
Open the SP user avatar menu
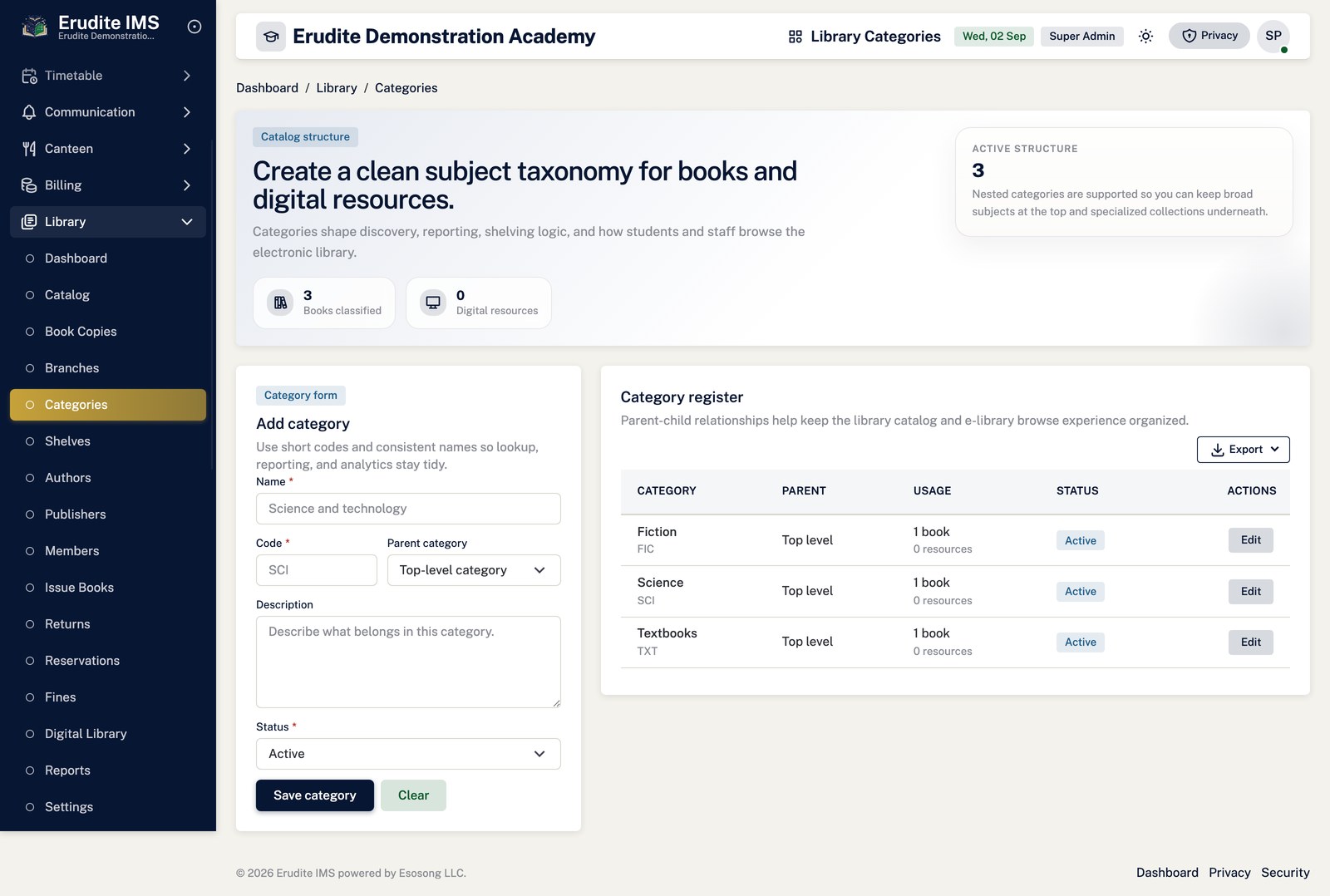click(x=1273, y=36)
